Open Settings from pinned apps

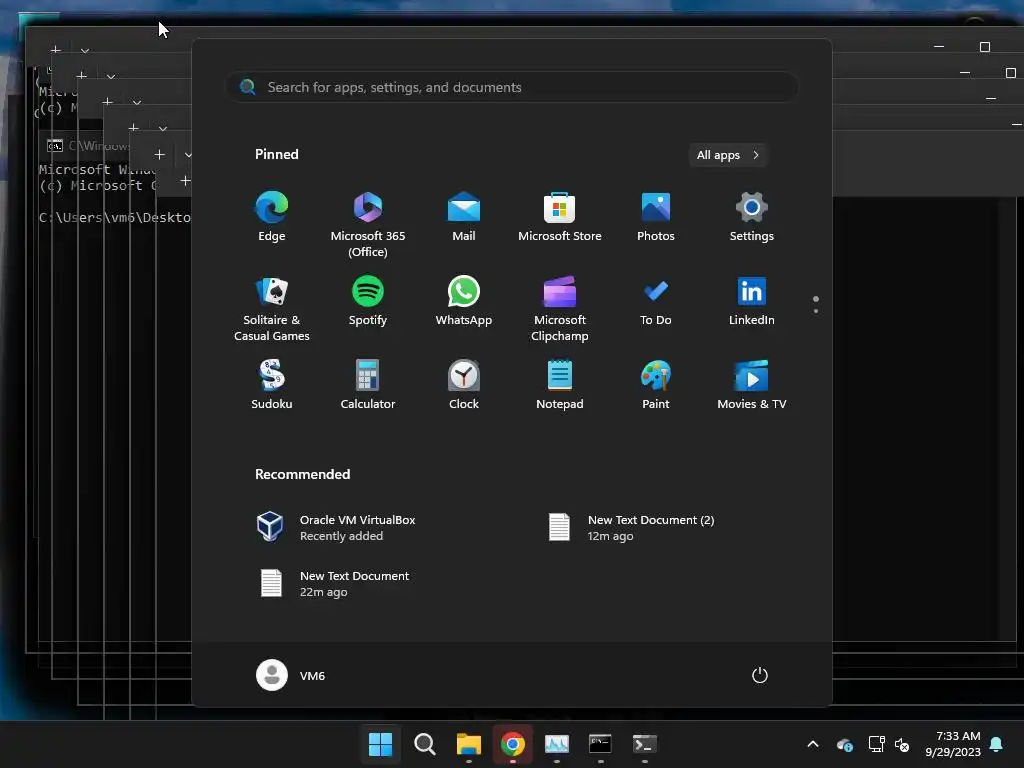752,217
